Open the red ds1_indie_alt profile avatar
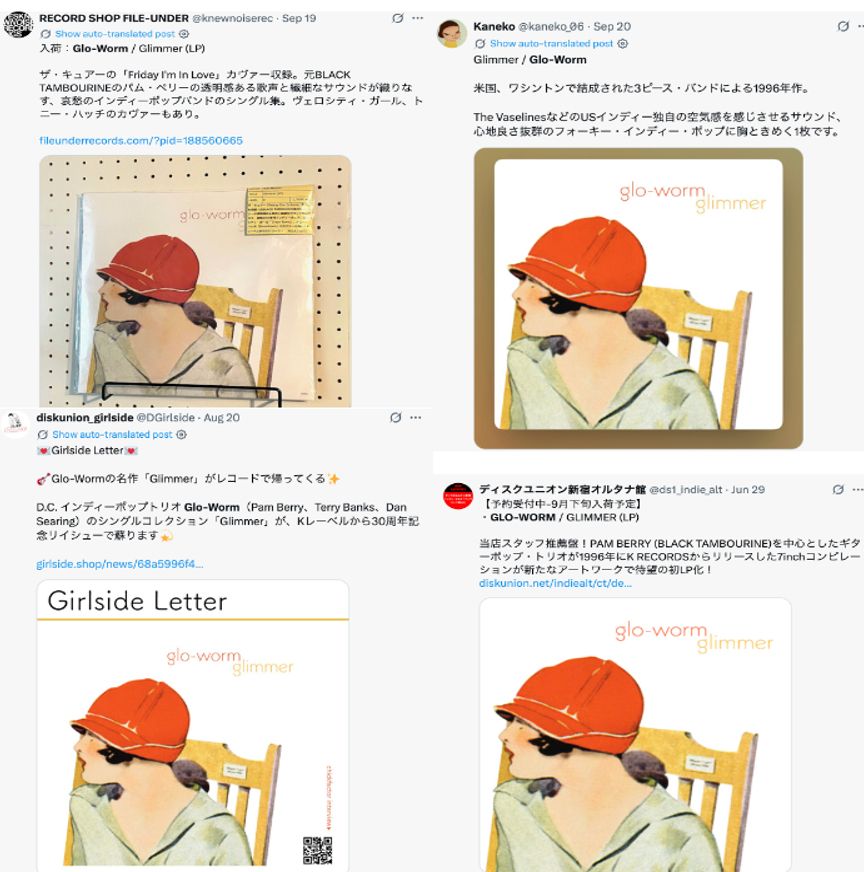The width and height of the screenshot is (864, 872). (458, 496)
